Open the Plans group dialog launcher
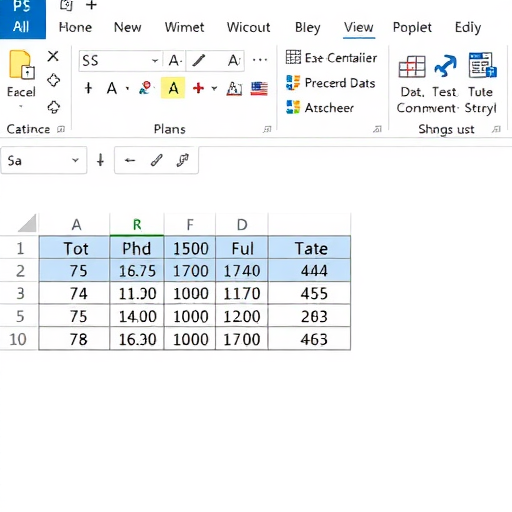Screen dimensions: 512x512 tap(267, 129)
